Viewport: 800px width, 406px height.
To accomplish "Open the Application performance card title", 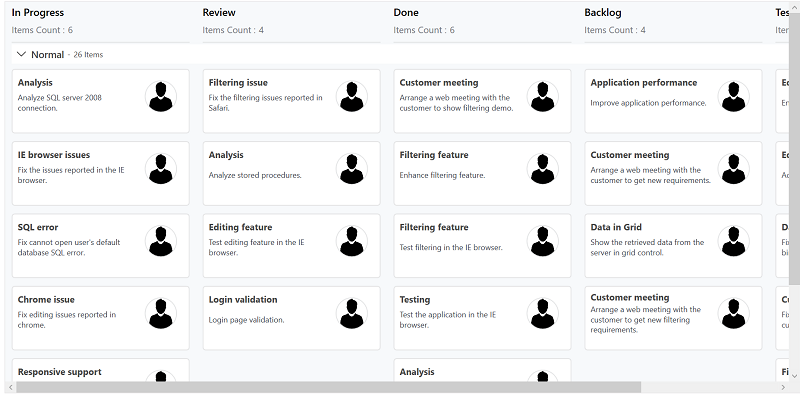I will pos(644,83).
